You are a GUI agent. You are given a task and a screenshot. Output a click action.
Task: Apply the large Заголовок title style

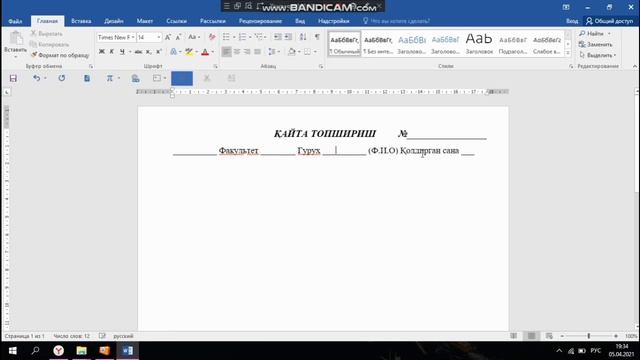(x=479, y=44)
